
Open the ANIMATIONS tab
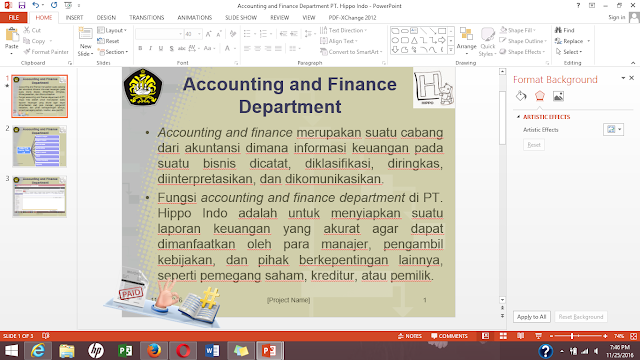pyautogui.click(x=195, y=18)
